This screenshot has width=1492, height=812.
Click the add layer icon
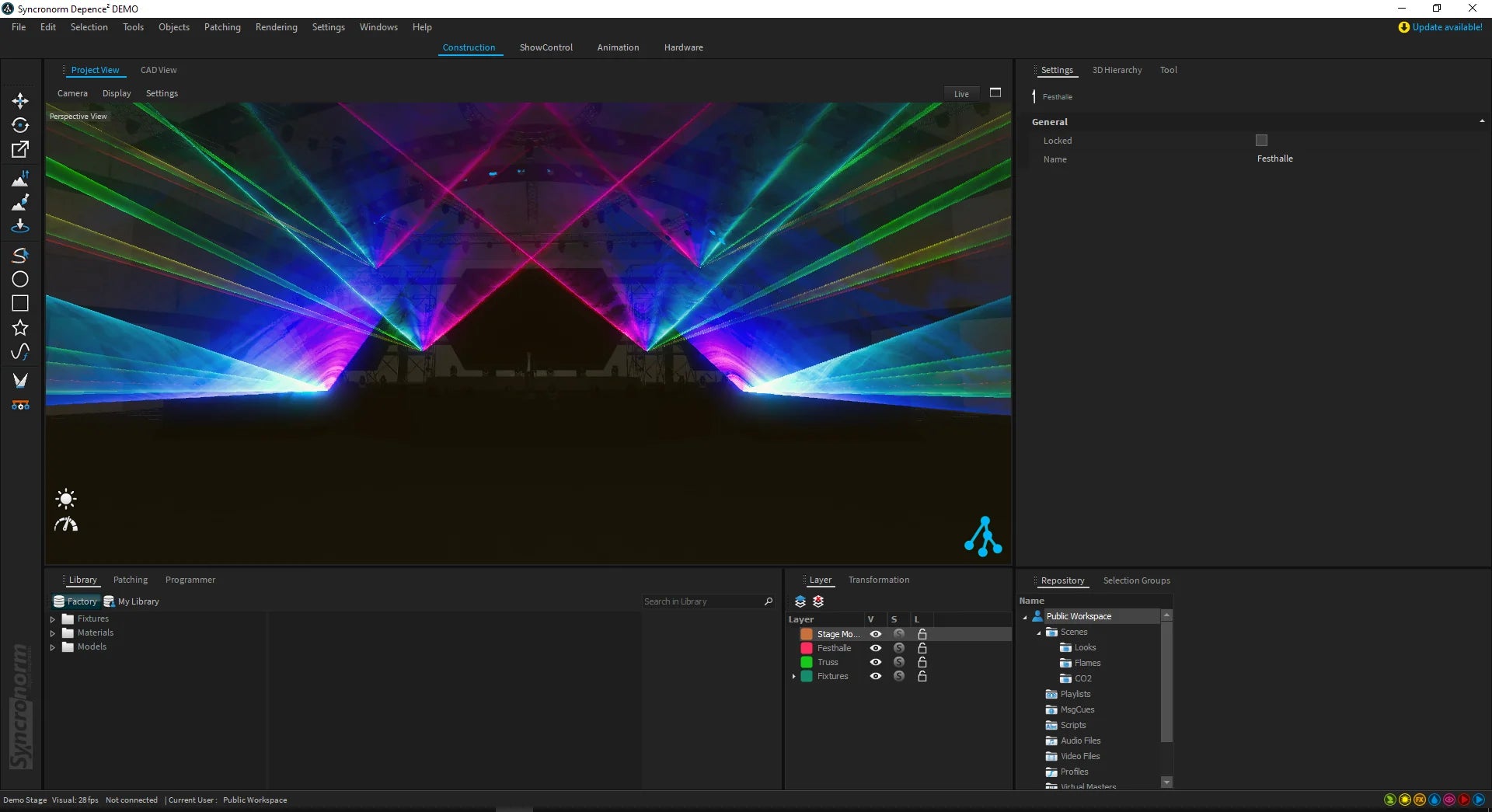click(x=800, y=601)
